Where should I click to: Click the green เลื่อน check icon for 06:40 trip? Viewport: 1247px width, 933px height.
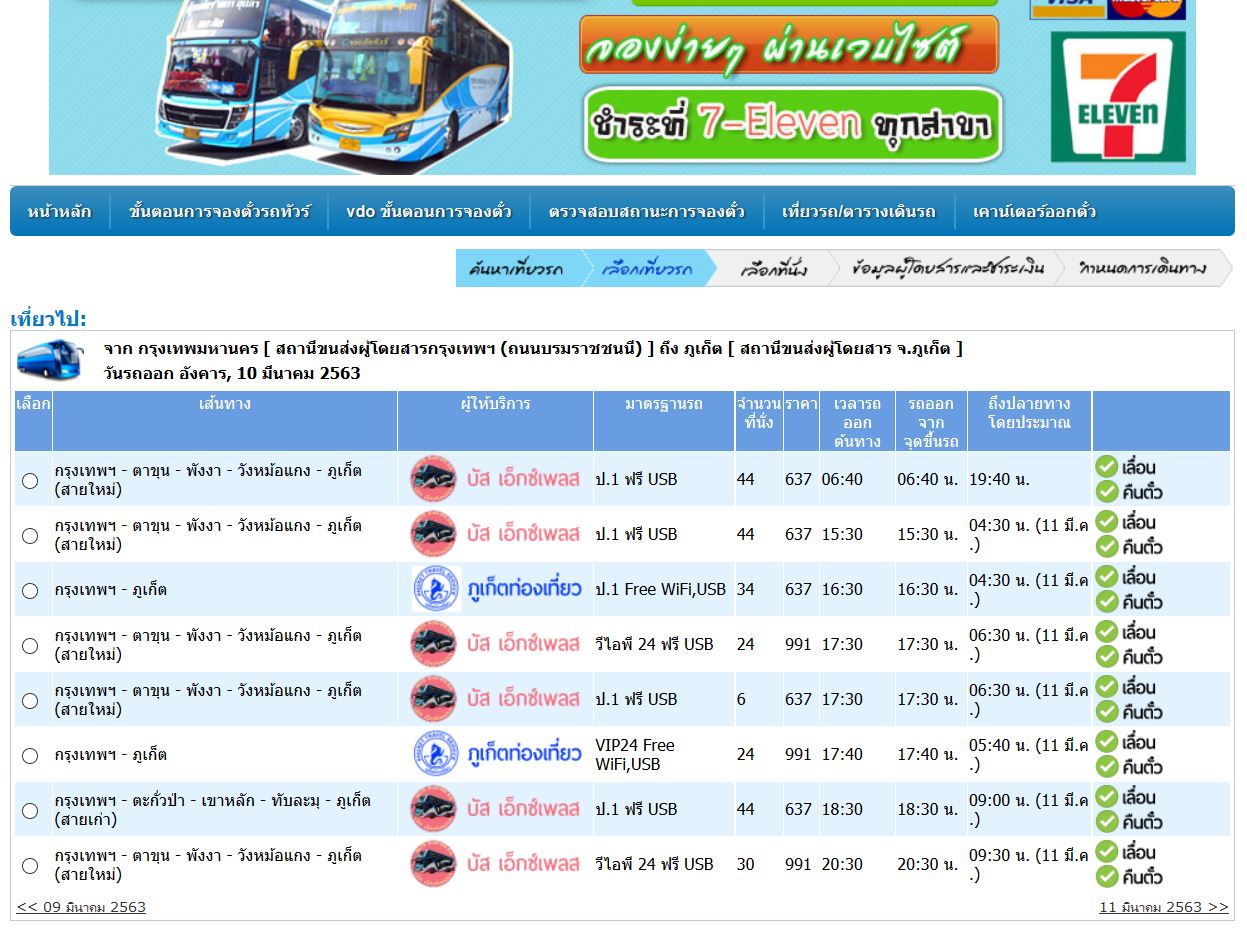coord(1106,466)
